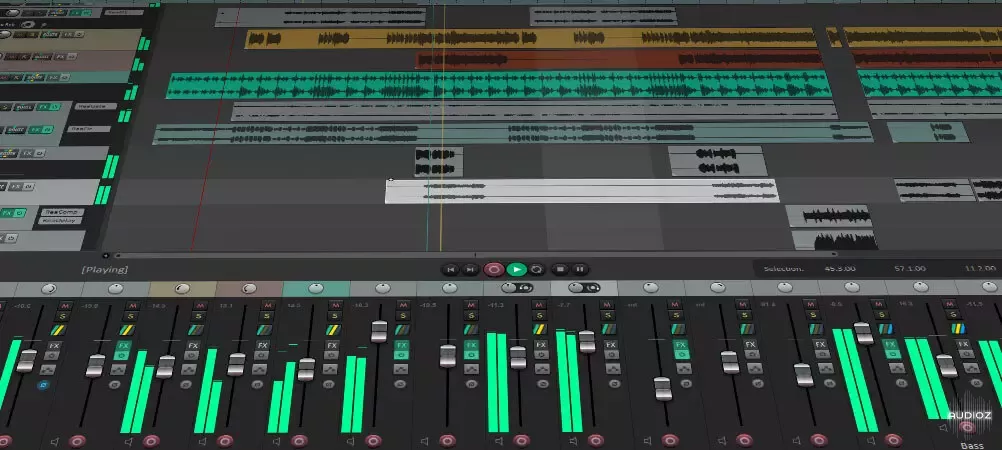The image size is (1002, 450).
Task: Click the volume fader on -2.7 channel
Action: tap(587, 341)
